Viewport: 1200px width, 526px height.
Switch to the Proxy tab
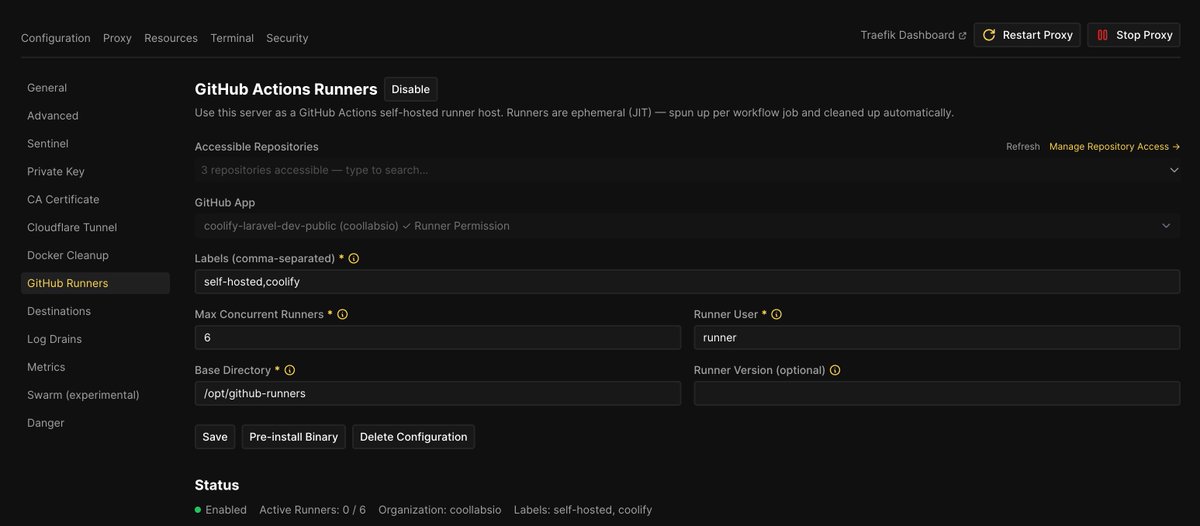pyautogui.click(x=117, y=38)
